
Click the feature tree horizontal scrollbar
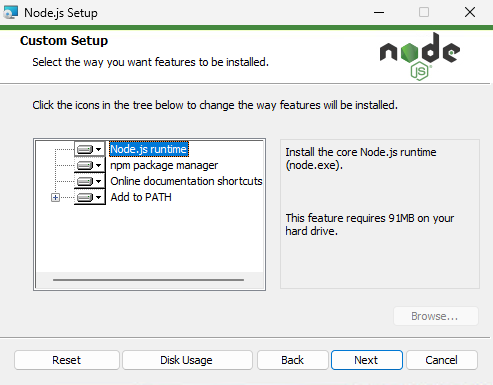(x=148, y=280)
